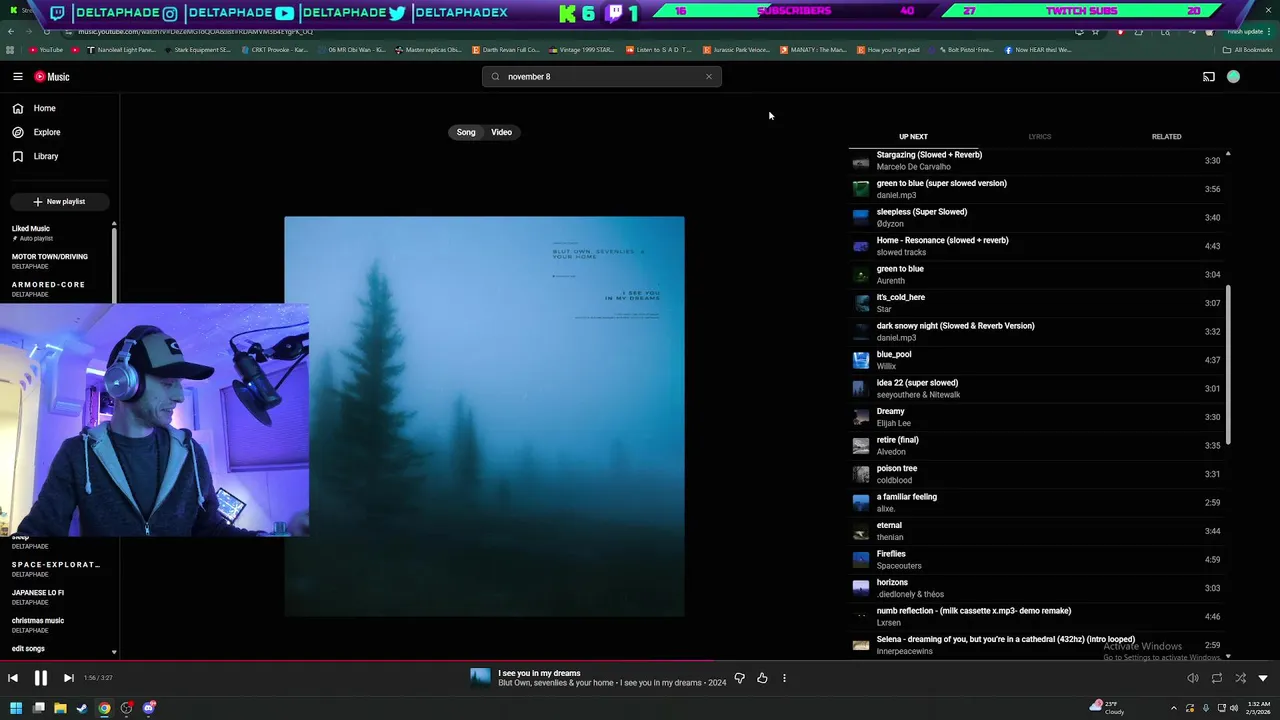1280x720 pixels.
Task: Skip to next track
Action: [x=68, y=678]
